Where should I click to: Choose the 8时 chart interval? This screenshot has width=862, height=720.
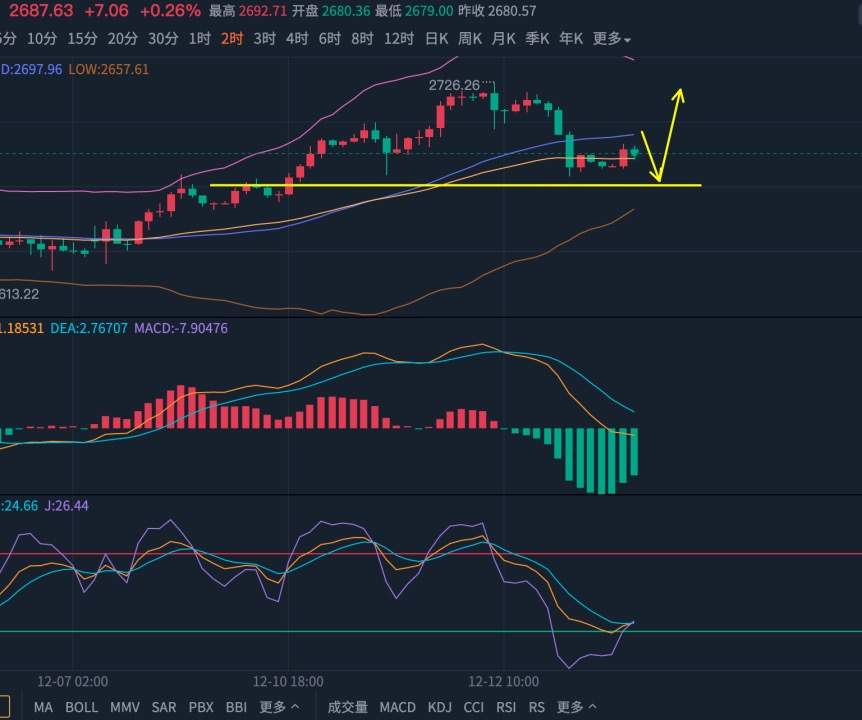tap(362, 38)
